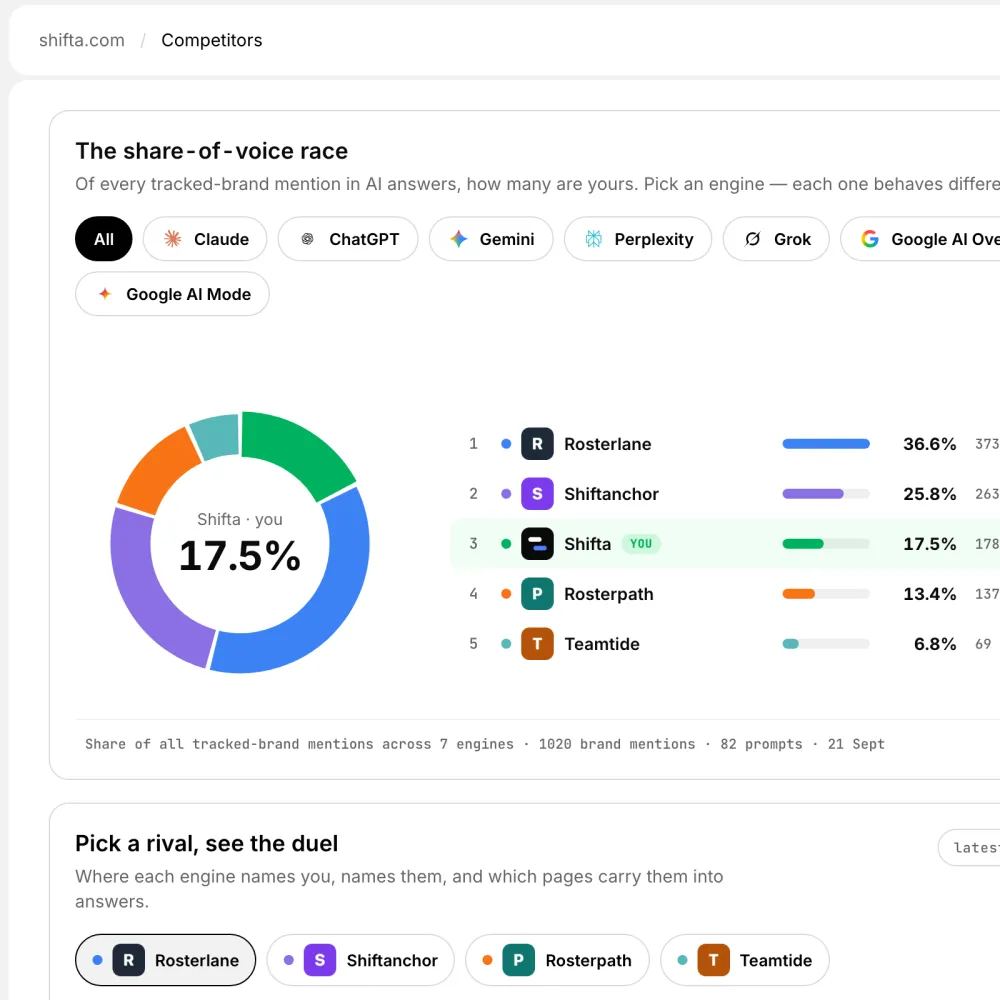
Task: Click the Shiftanchor name in ranking list
Action: [x=612, y=494]
